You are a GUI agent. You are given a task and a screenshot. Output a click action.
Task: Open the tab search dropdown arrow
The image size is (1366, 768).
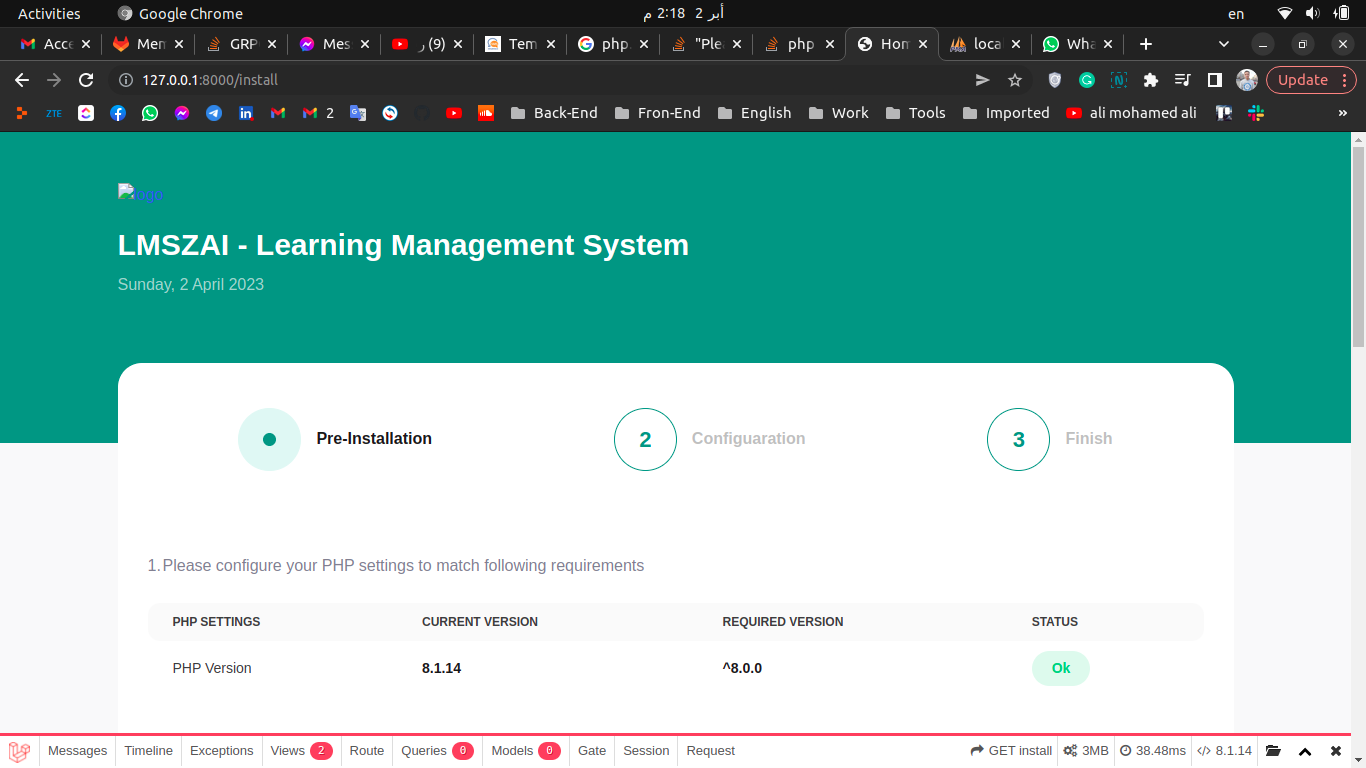1224,44
